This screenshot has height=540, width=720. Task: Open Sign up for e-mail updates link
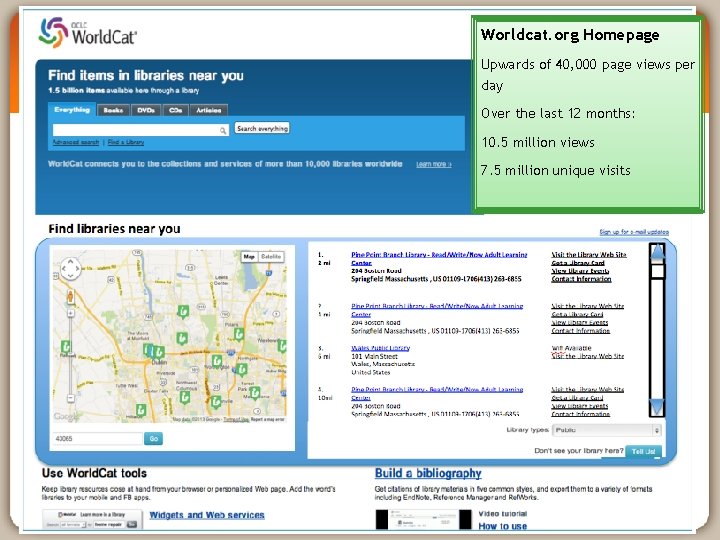coord(634,232)
